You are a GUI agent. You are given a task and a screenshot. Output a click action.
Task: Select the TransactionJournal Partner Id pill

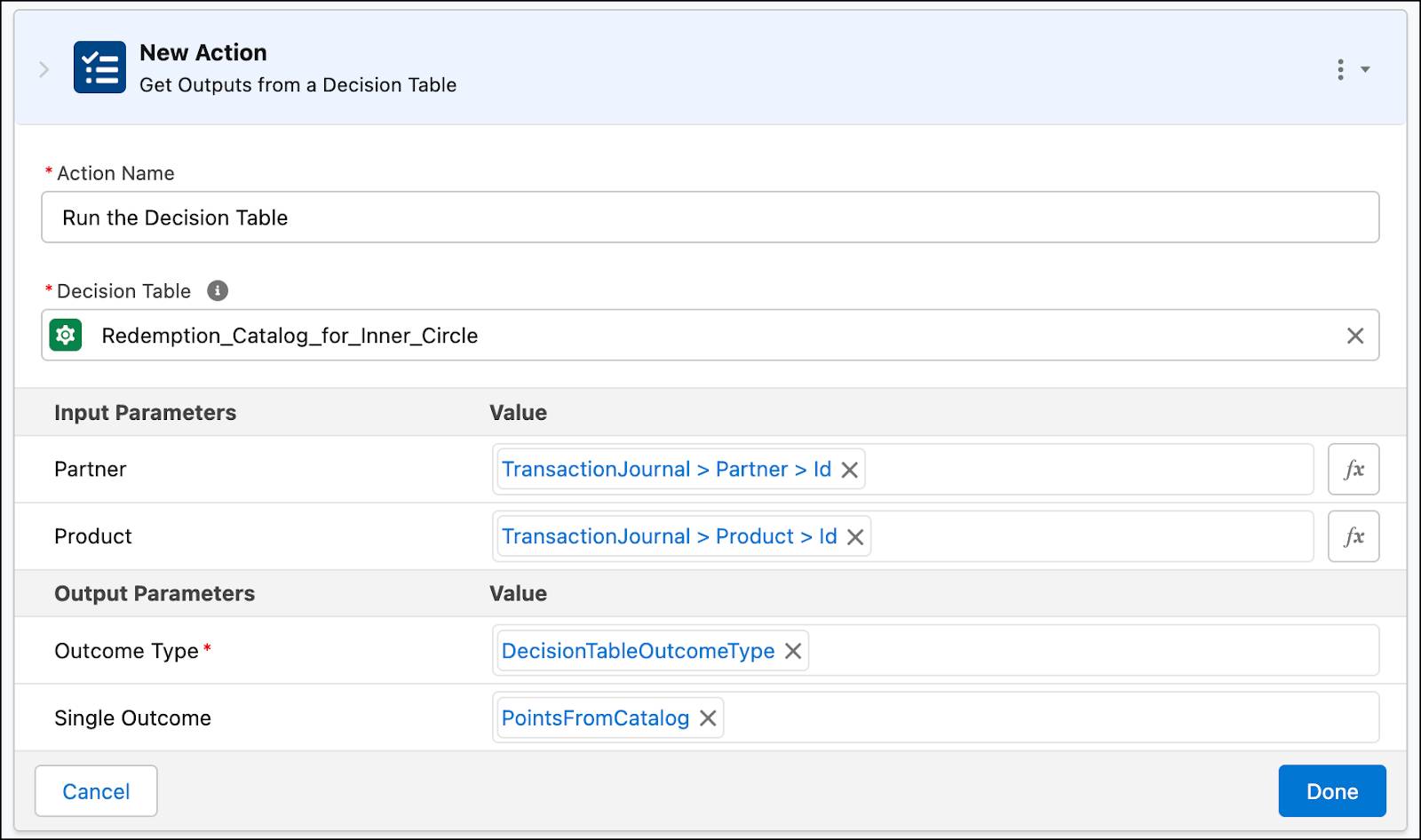tap(666, 469)
